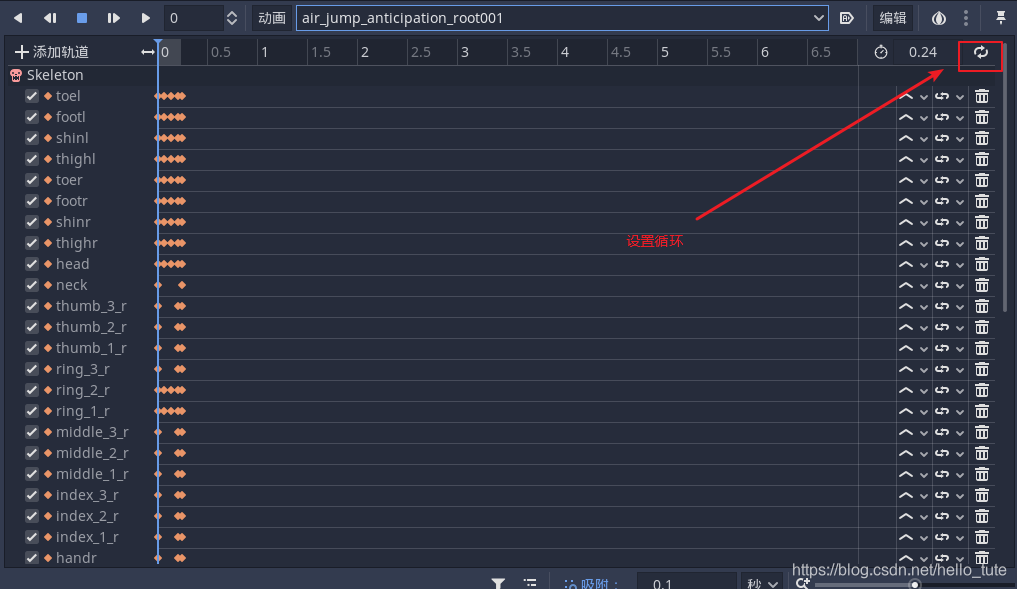This screenshot has height=589, width=1017.
Task: Expand loop wrap dropdown arrow for toer track
Action: [960, 181]
